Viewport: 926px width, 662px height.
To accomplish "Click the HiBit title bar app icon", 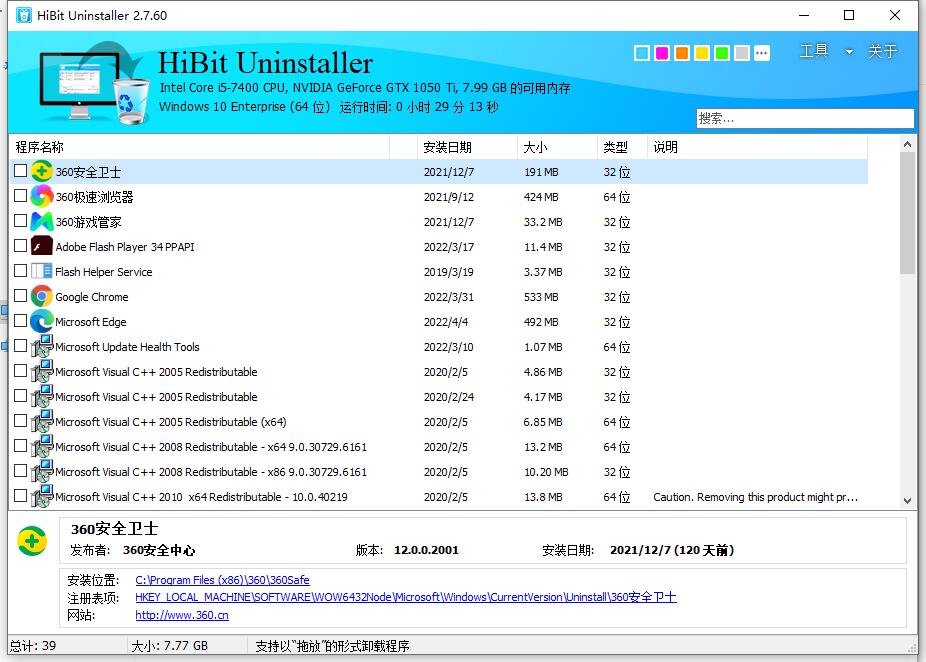I will tap(24, 15).
